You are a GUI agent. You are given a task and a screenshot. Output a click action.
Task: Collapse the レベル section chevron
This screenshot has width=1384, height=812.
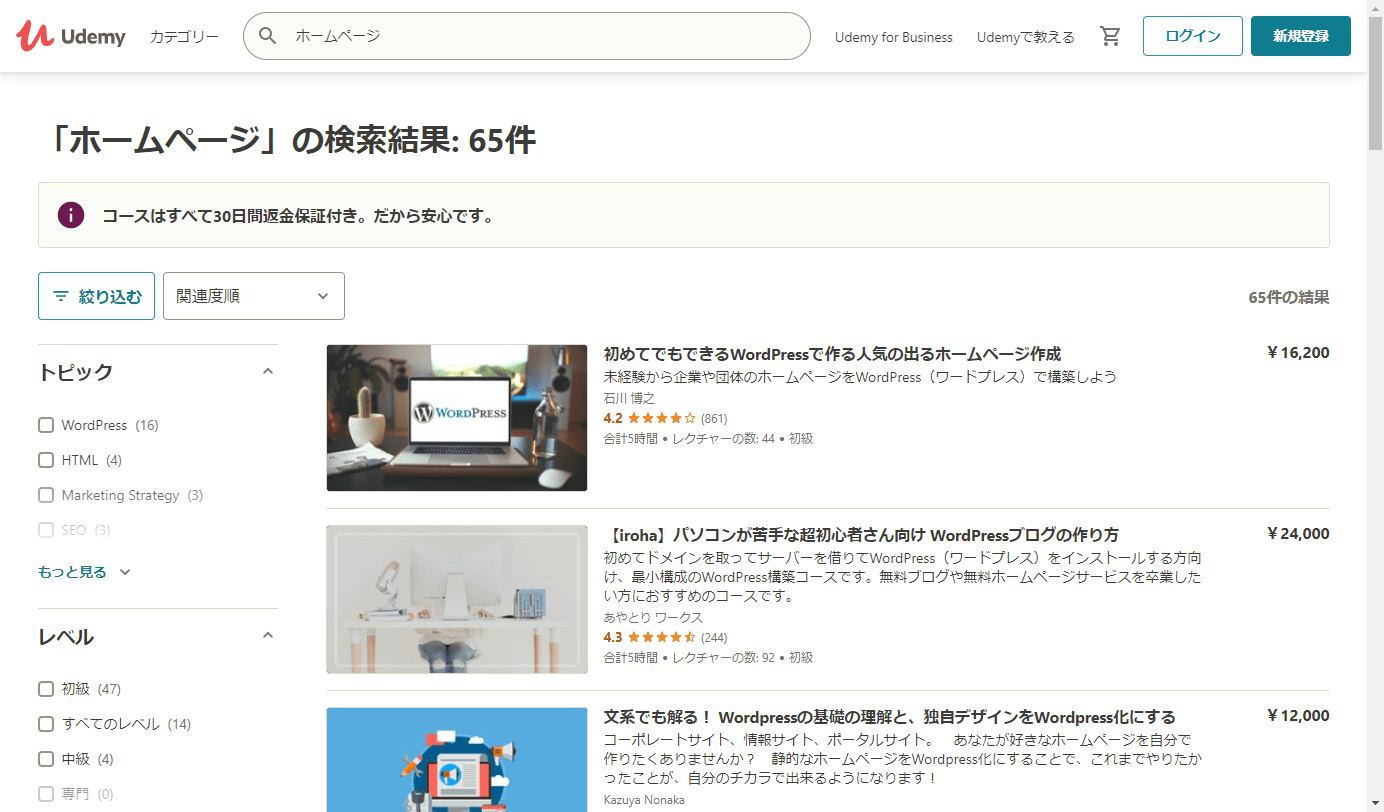point(267,635)
